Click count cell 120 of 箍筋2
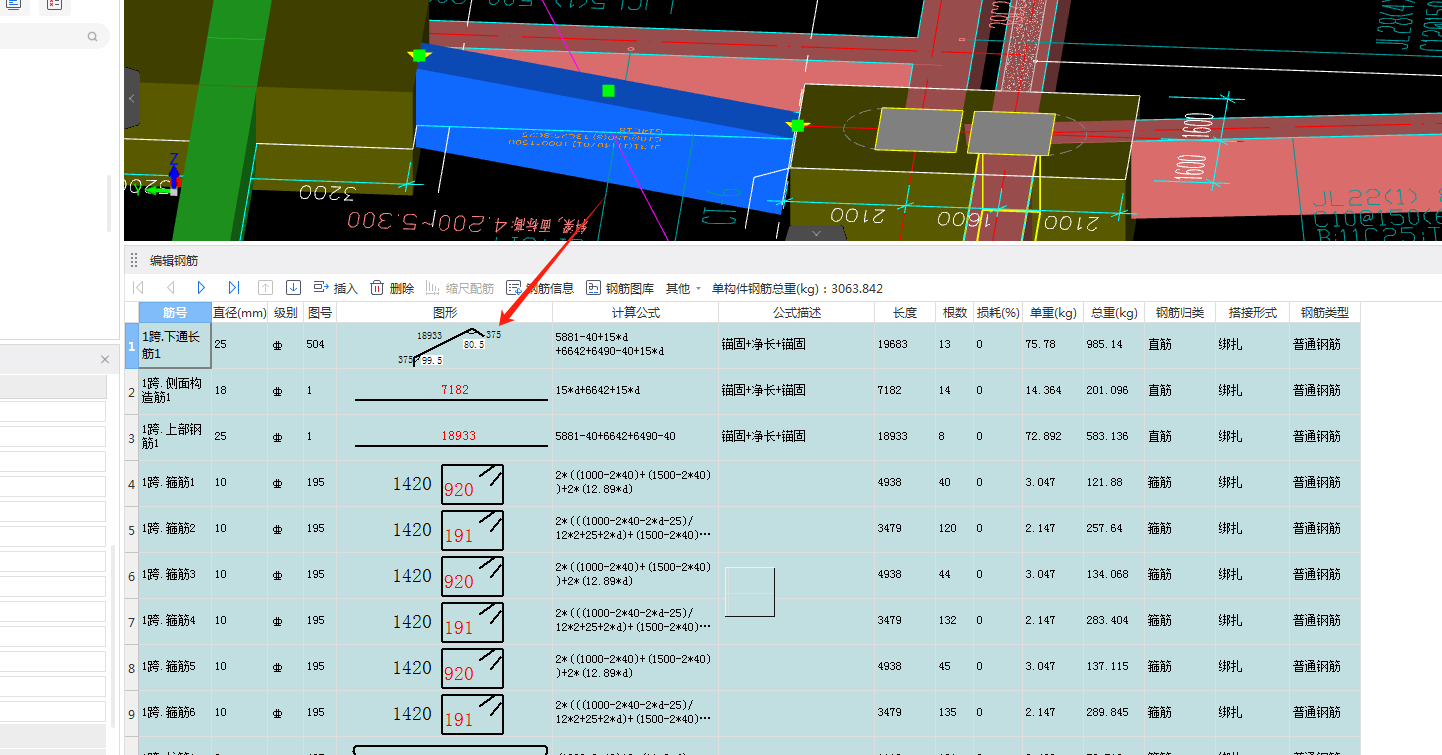The height and width of the screenshot is (755, 1442). pos(955,530)
